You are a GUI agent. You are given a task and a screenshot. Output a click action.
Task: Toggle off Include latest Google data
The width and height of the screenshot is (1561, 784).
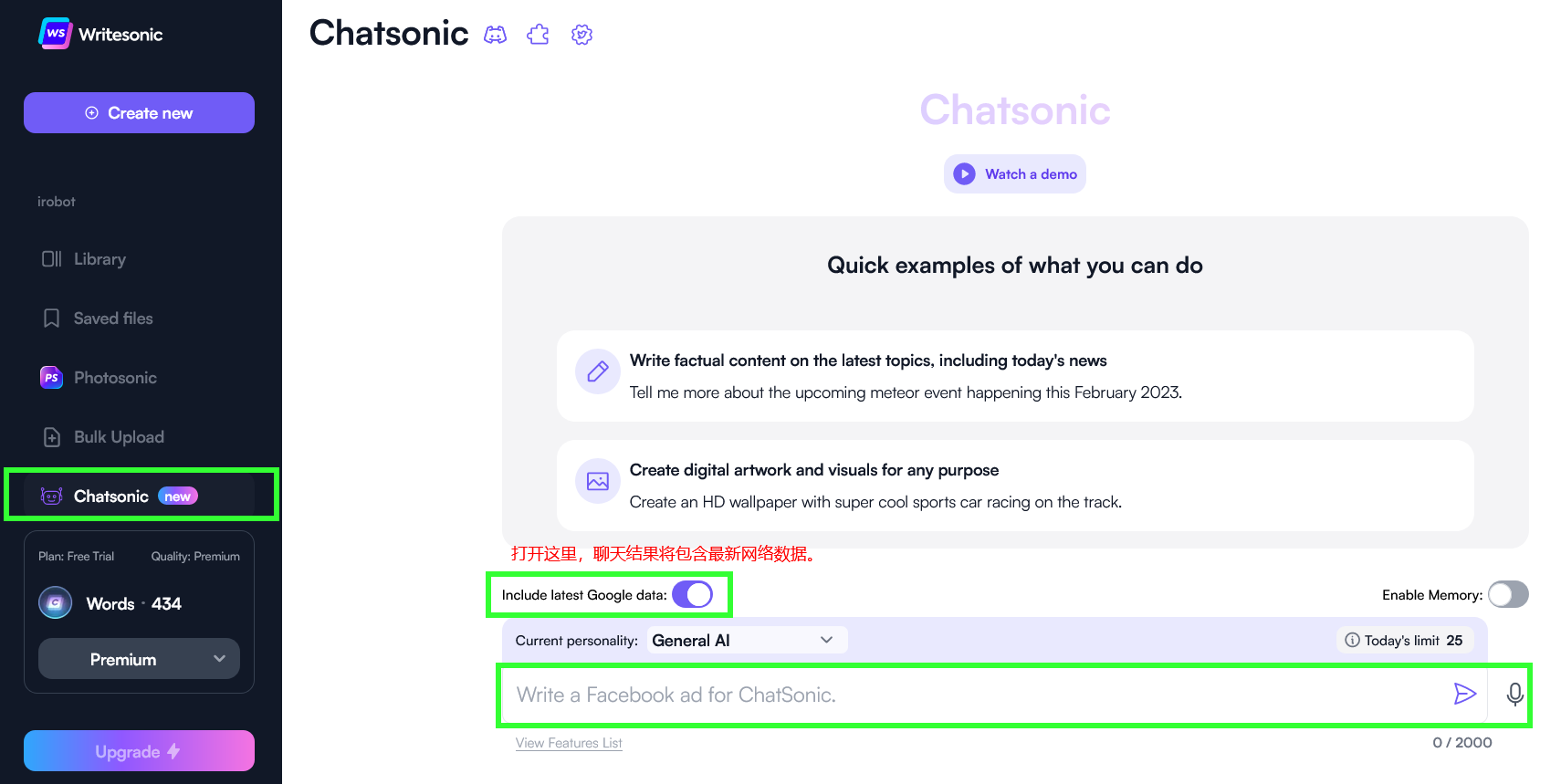click(693, 595)
